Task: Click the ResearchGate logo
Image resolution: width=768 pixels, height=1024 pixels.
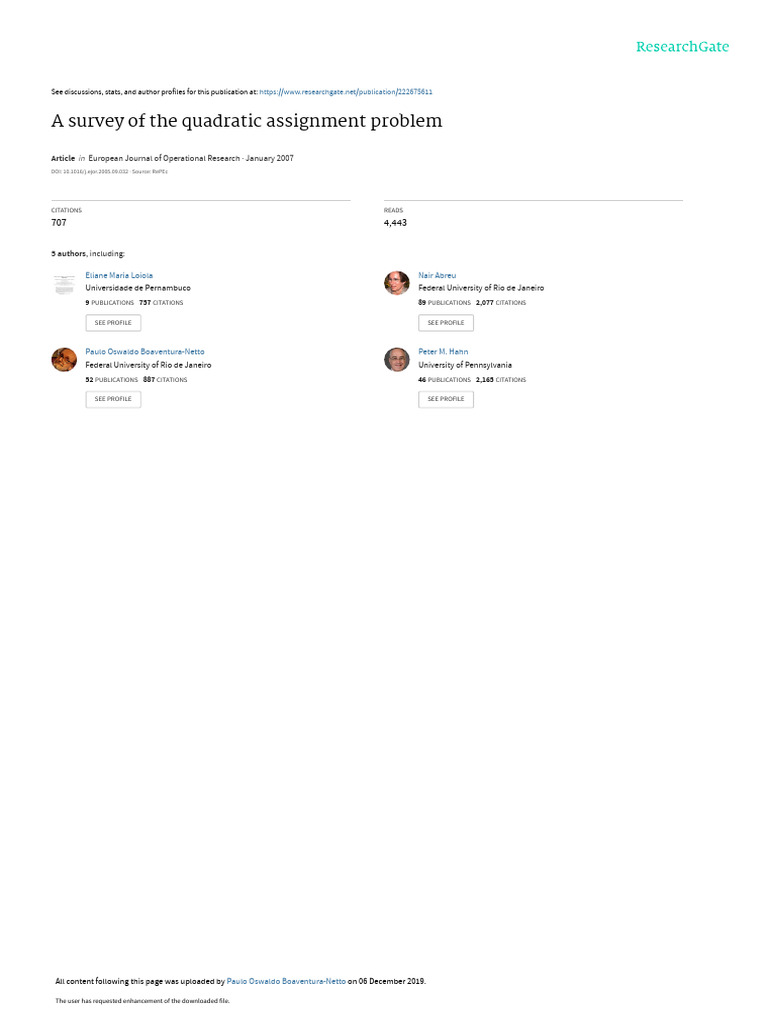Action: [x=682, y=47]
